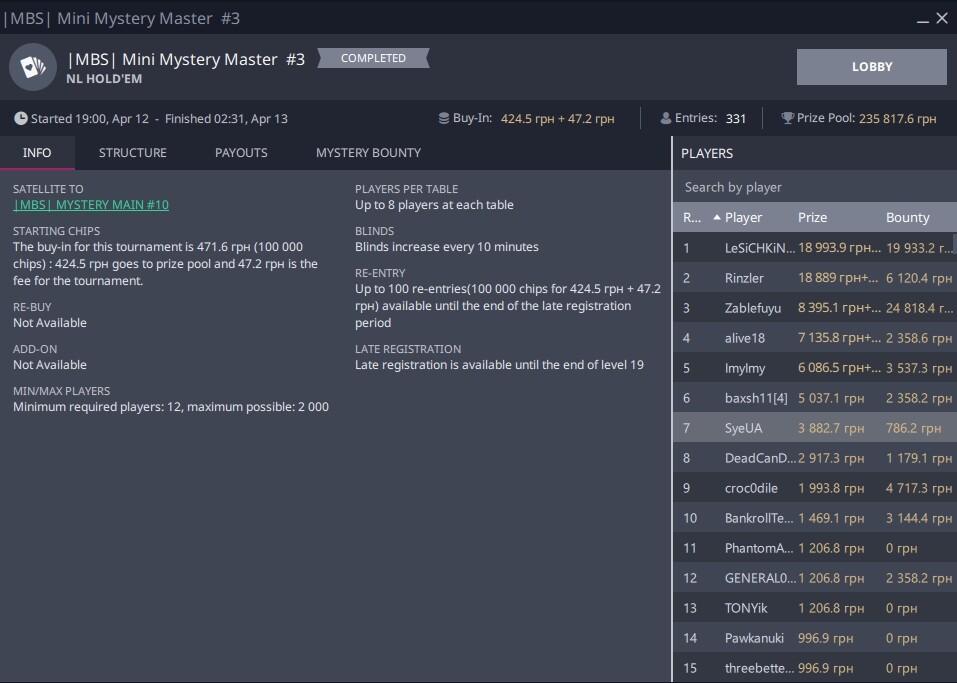Select the Zablefuyu player row

coord(815,308)
